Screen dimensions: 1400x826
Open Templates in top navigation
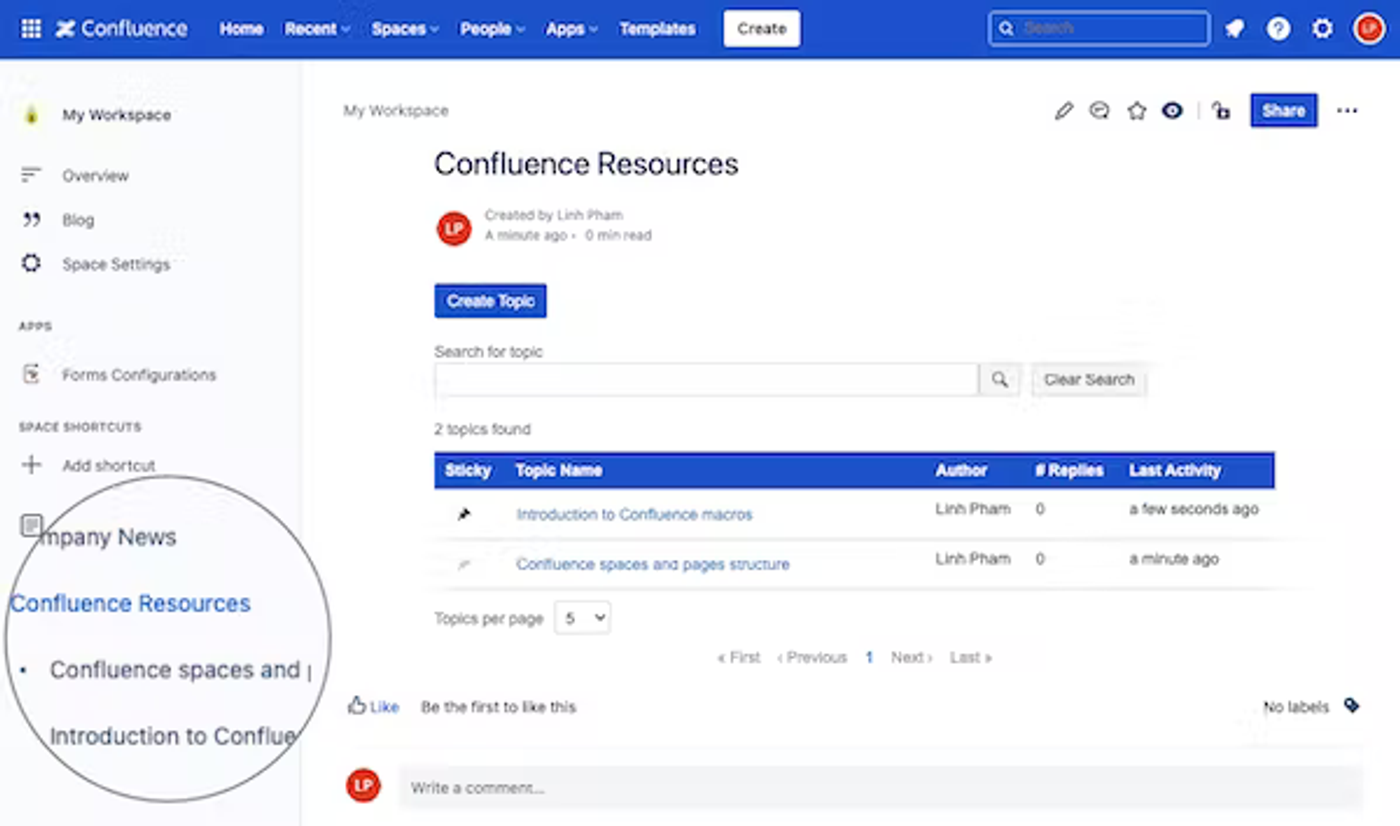(657, 29)
